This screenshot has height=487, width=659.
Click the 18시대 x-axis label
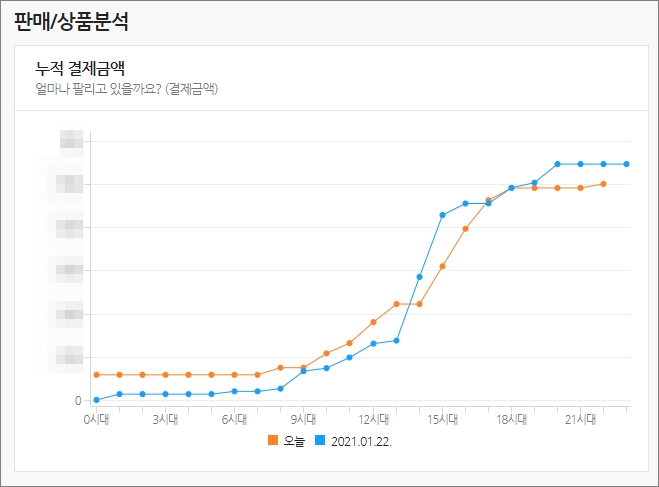click(511, 419)
